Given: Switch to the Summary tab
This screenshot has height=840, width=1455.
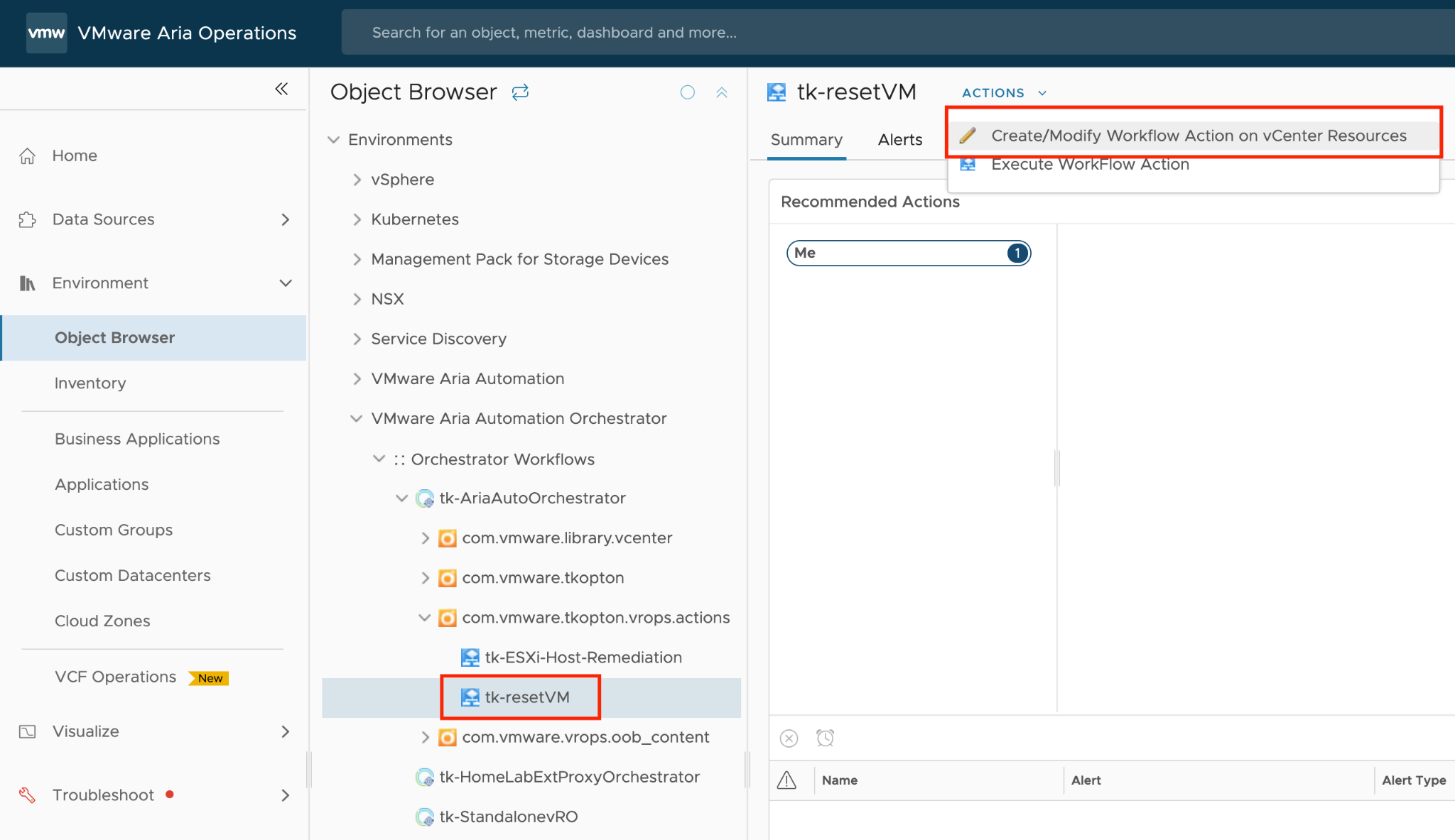Looking at the screenshot, I should (x=807, y=140).
